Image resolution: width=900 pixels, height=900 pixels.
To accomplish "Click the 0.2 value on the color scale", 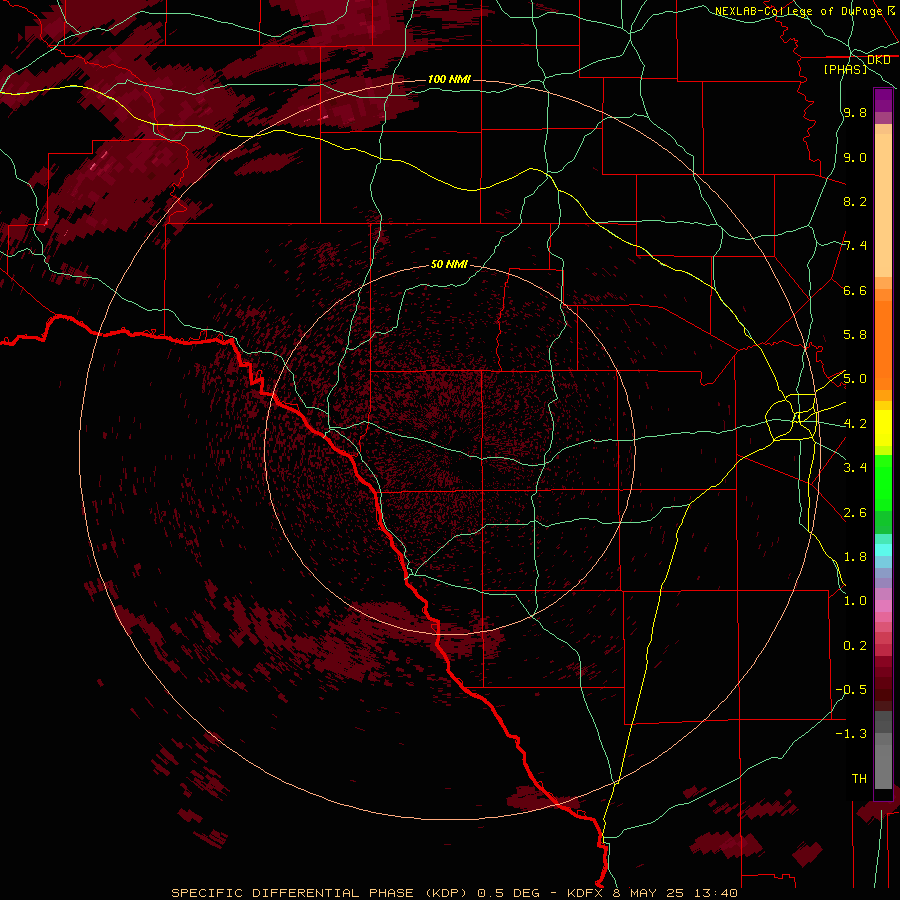I will (x=855, y=646).
